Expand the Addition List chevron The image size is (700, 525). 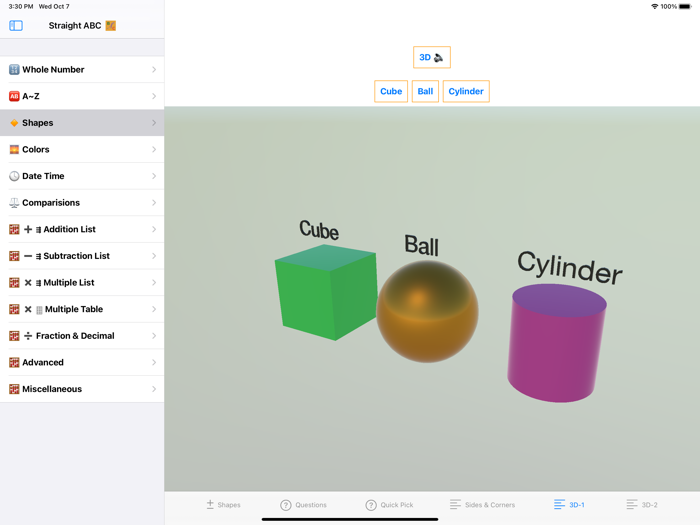[x=154, y=229]
